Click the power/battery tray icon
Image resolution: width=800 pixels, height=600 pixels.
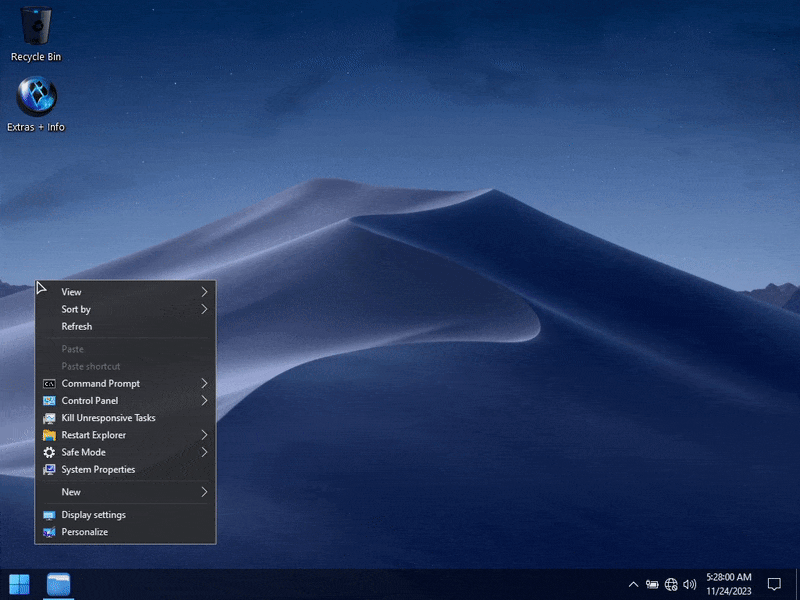pyautogui.click(x=652, y=585)
